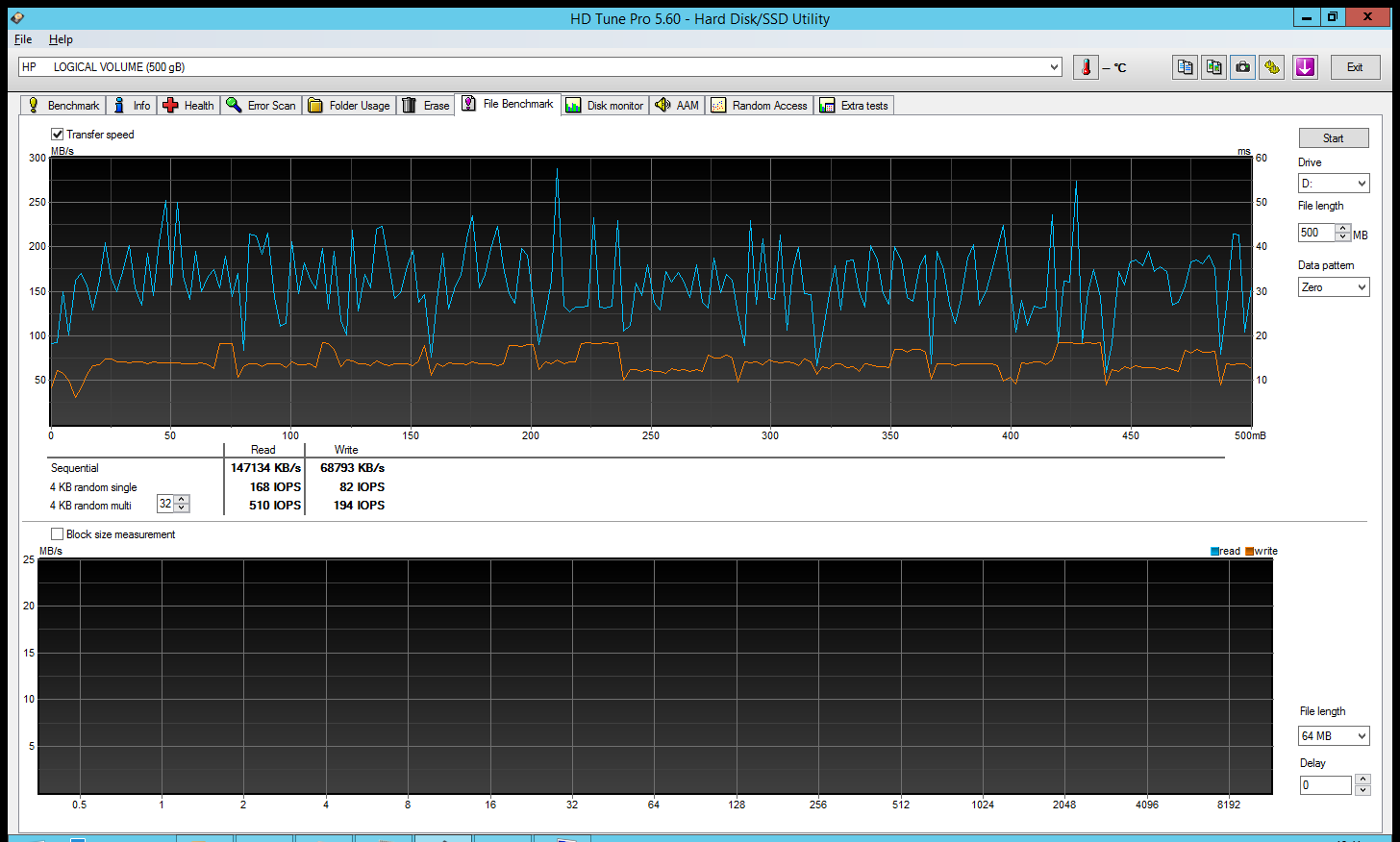
Task: Copy text results to clipboard icon
Action: click(1185, 67)
